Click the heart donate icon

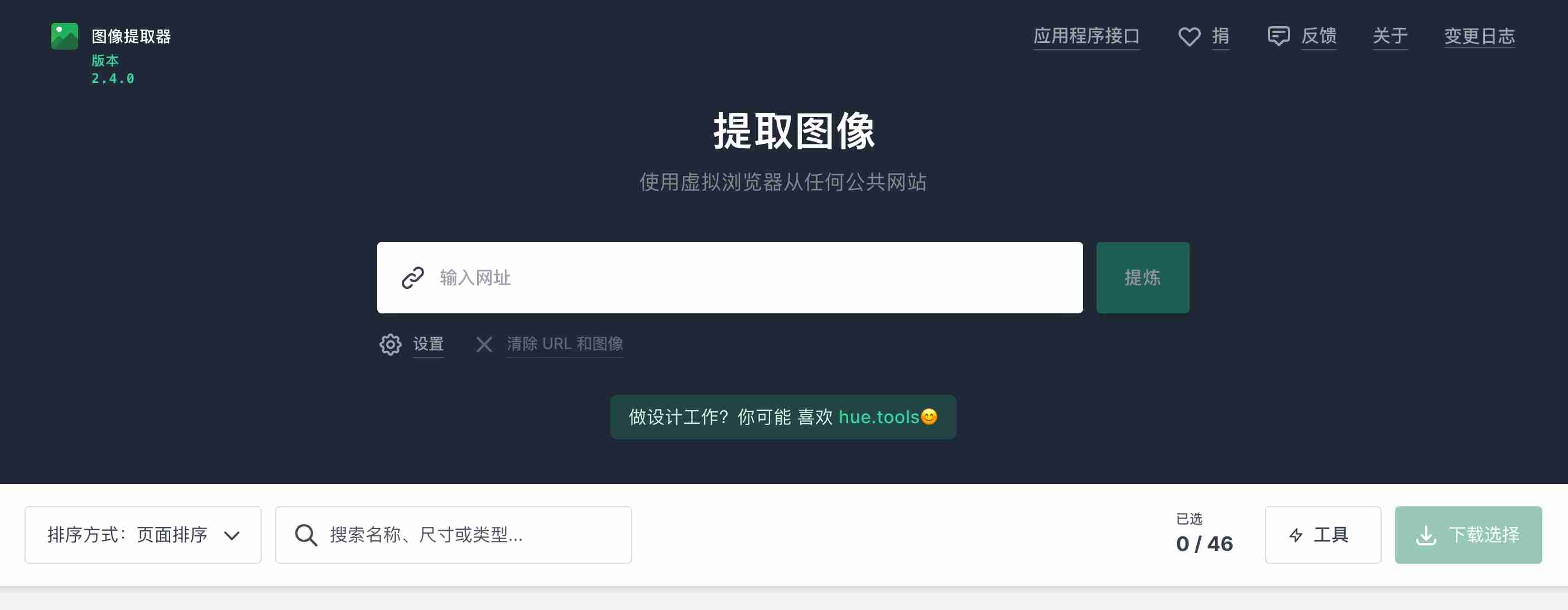[x=1189, y=36]
